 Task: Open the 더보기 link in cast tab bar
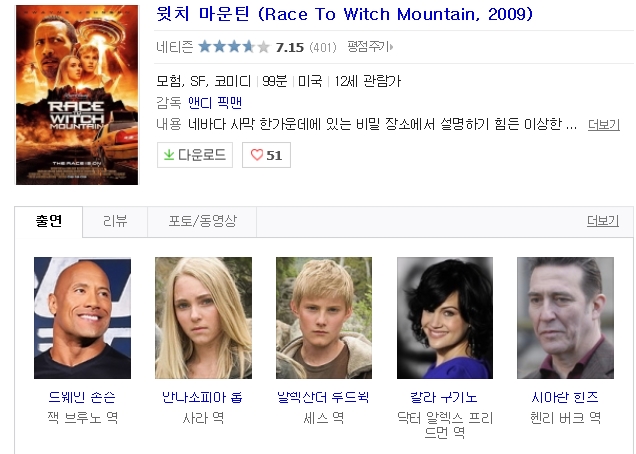tap(603, 221)
